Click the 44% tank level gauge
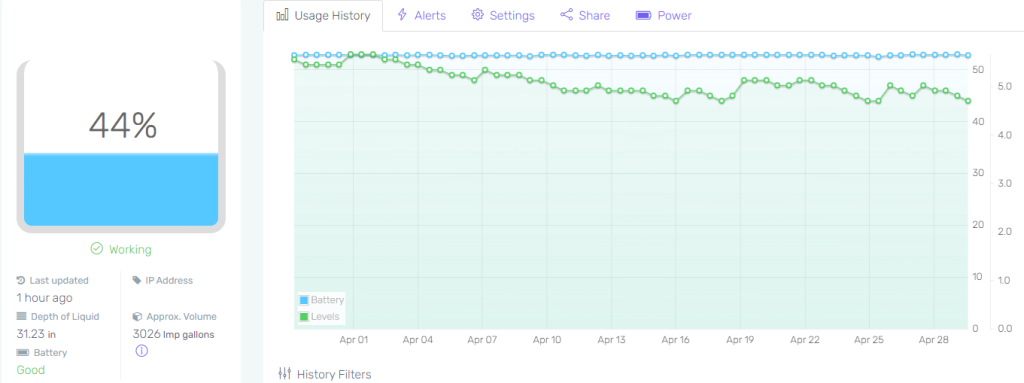The width and height of the screenshot is (1024, 383). tap(121, 146)
